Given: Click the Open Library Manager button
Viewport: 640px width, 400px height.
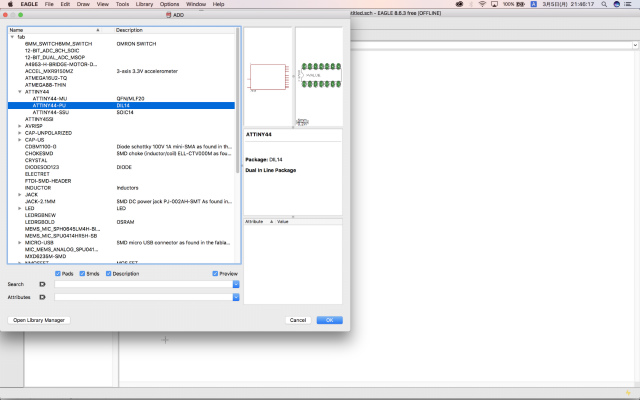Looking at the screenshot, I should 39,320.
